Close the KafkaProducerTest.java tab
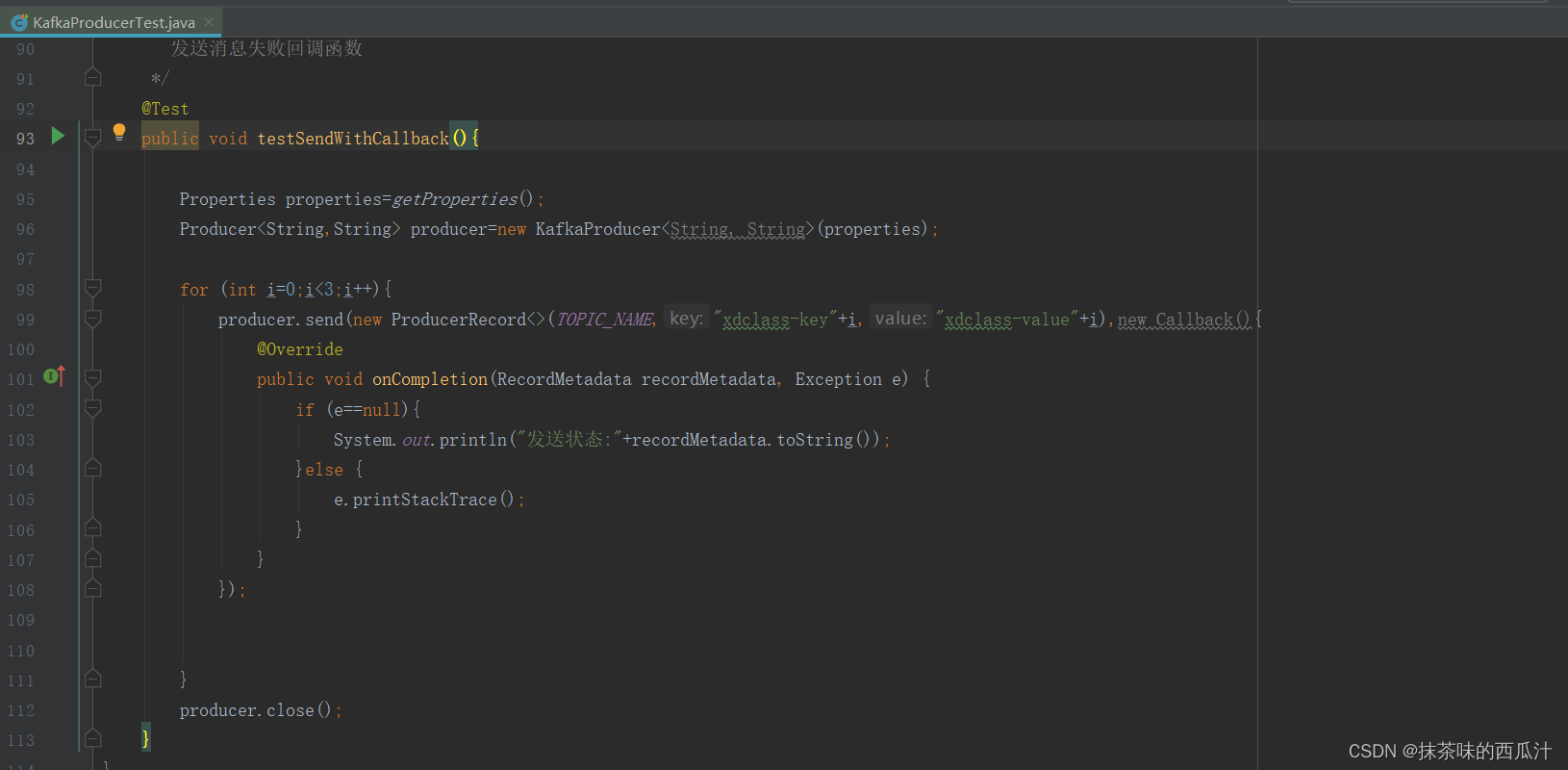The width and height of the screenshot is (1568, 770). pos(209,22)
